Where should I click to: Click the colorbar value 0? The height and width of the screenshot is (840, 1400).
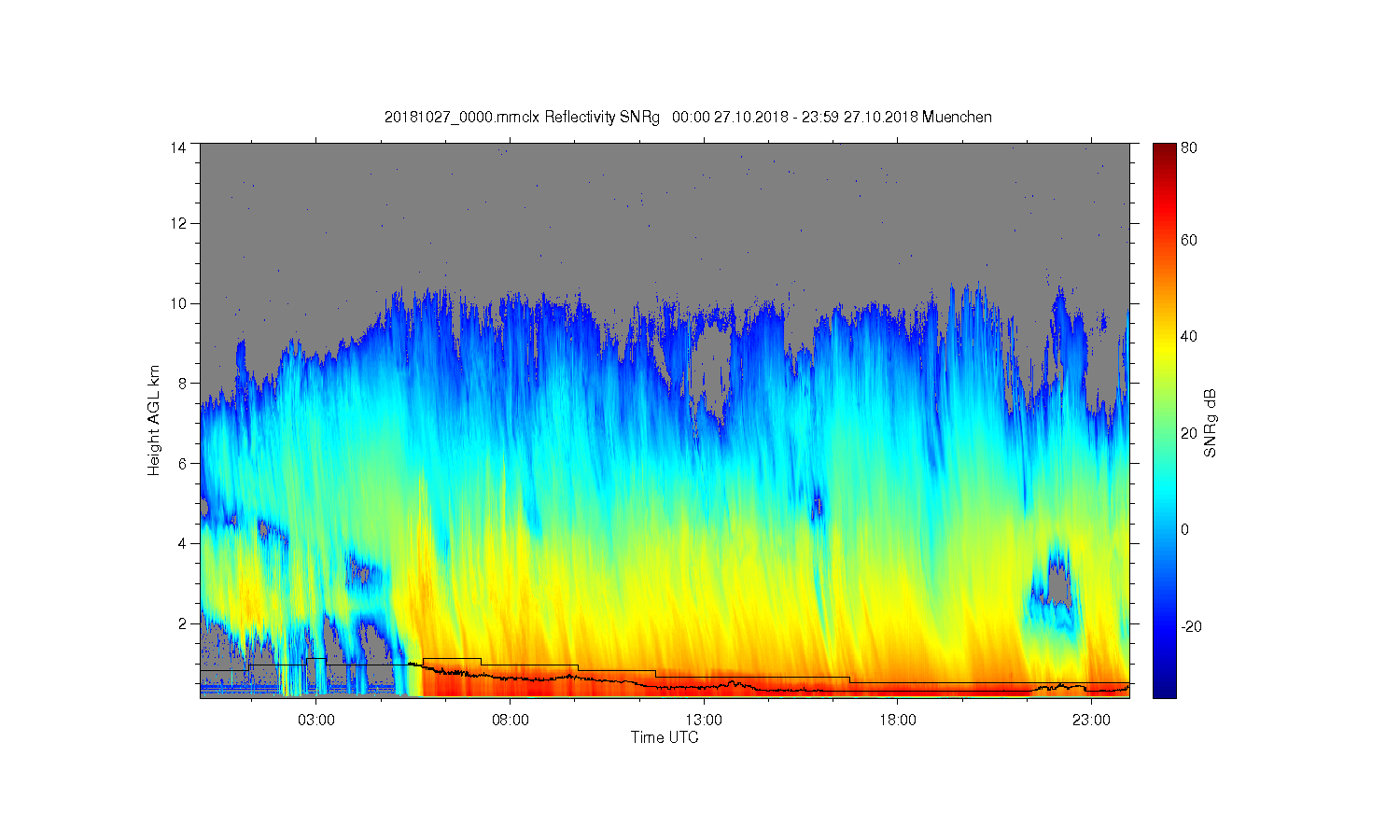(x=1185, y=529)
